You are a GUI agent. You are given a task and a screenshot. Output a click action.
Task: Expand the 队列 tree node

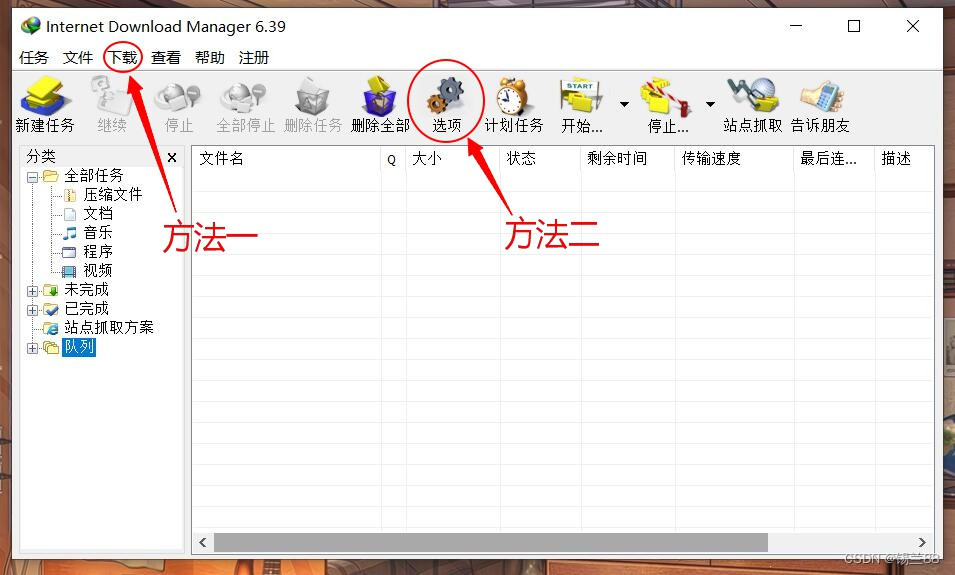pyautogui.click(x=32, y=348)
